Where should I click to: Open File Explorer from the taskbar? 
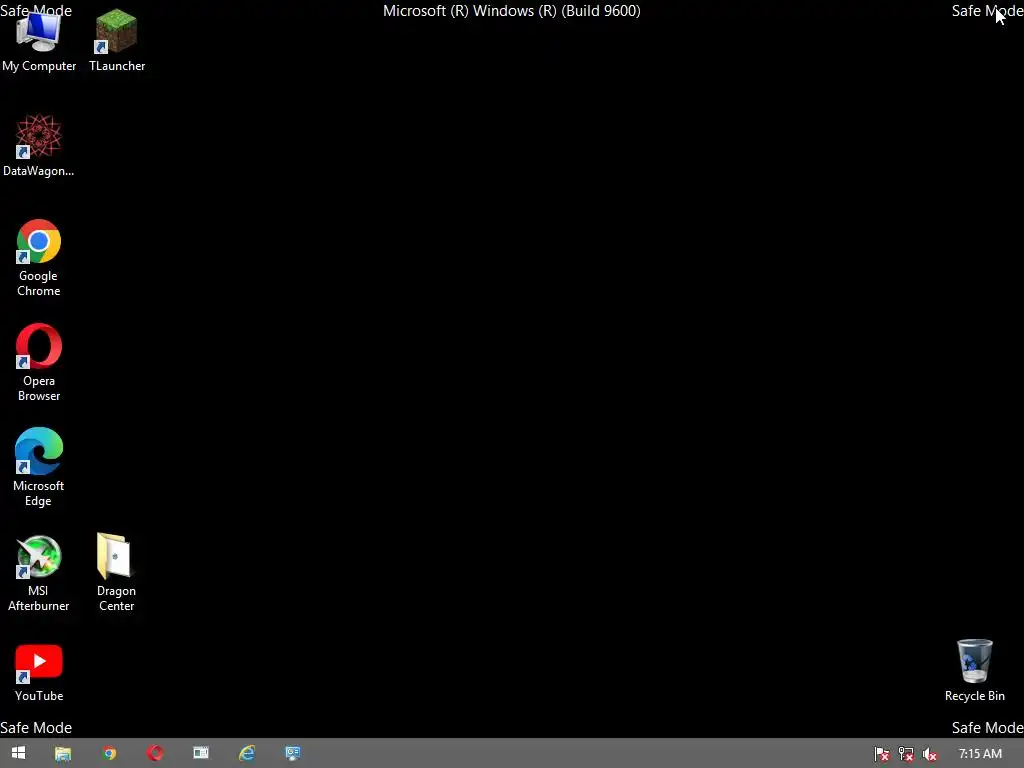(63, 754)
